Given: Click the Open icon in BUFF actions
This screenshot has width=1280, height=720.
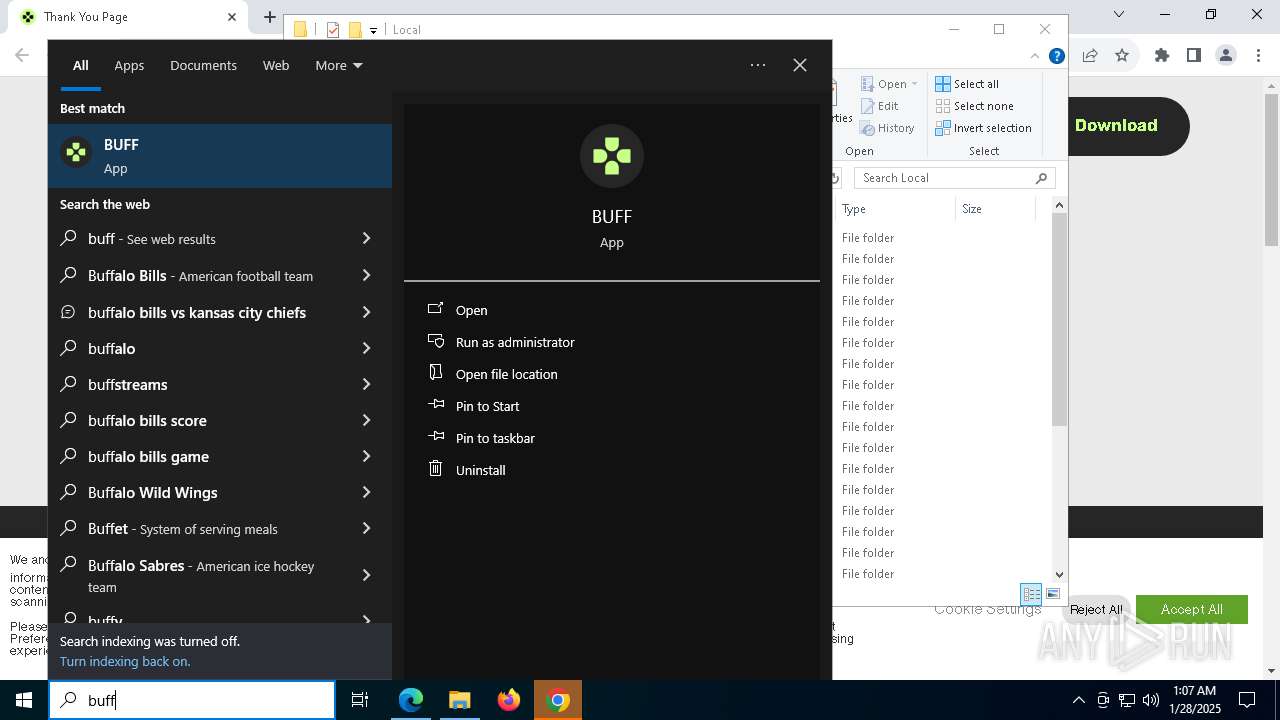Looking at the screenshot, I should coord(435,309).
